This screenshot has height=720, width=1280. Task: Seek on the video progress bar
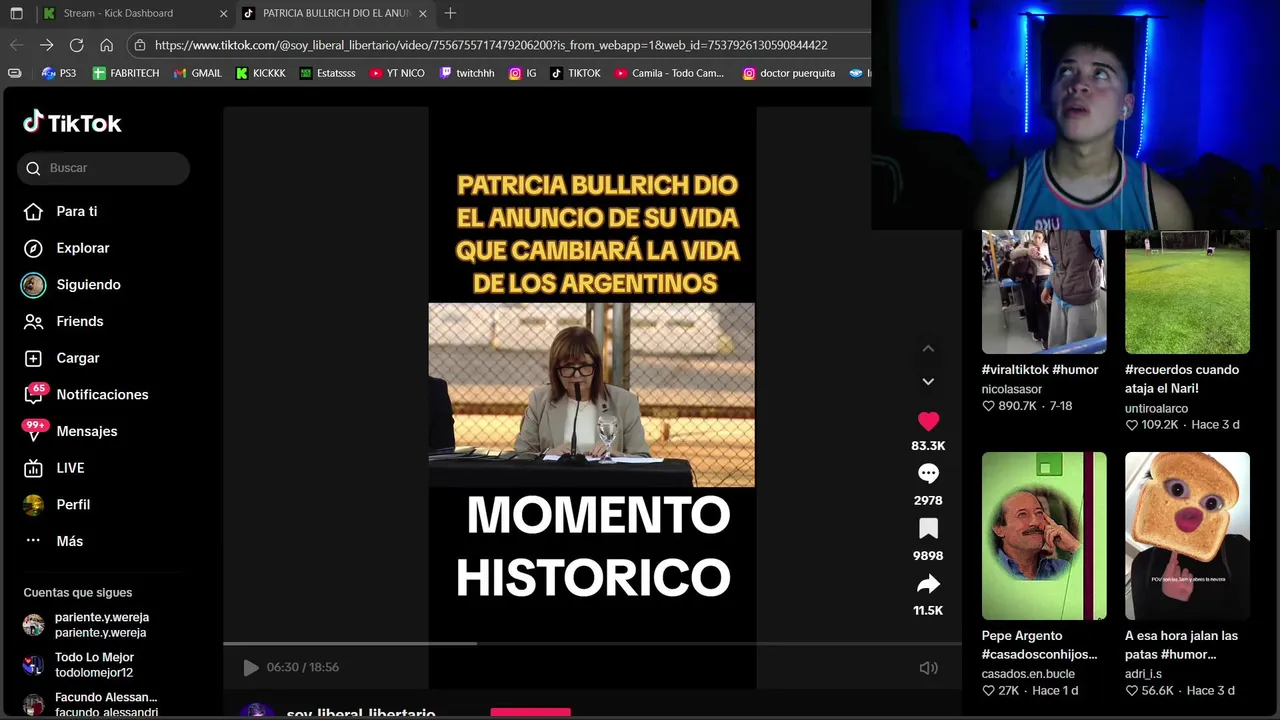(x=592, y=643)
